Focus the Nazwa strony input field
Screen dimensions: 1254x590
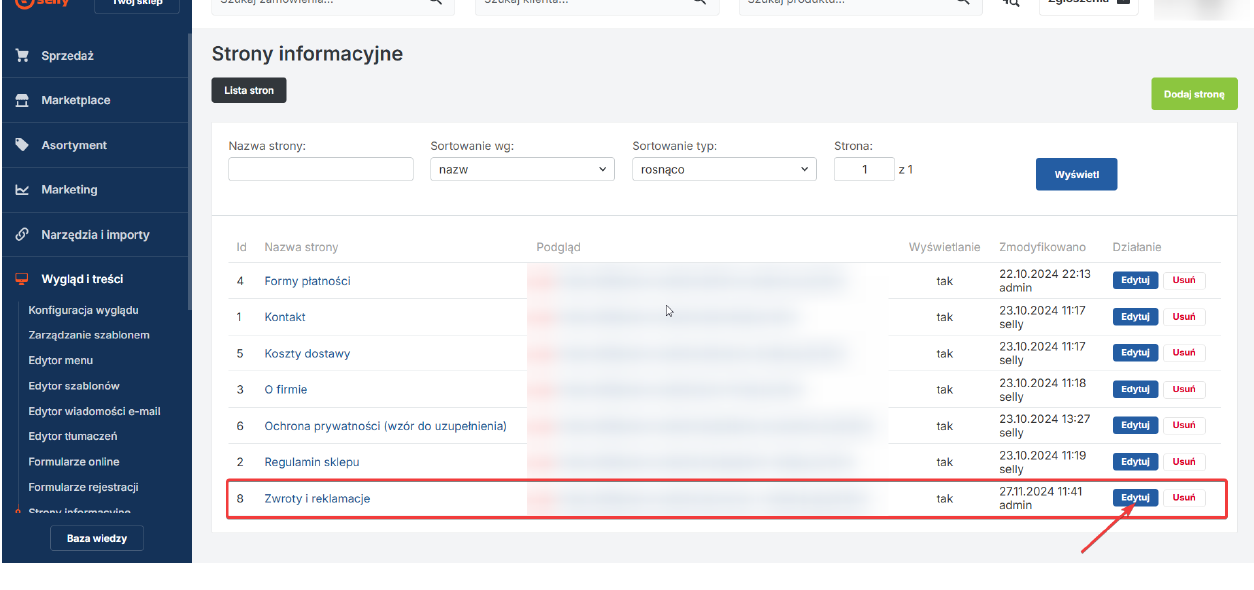[321, 169]
